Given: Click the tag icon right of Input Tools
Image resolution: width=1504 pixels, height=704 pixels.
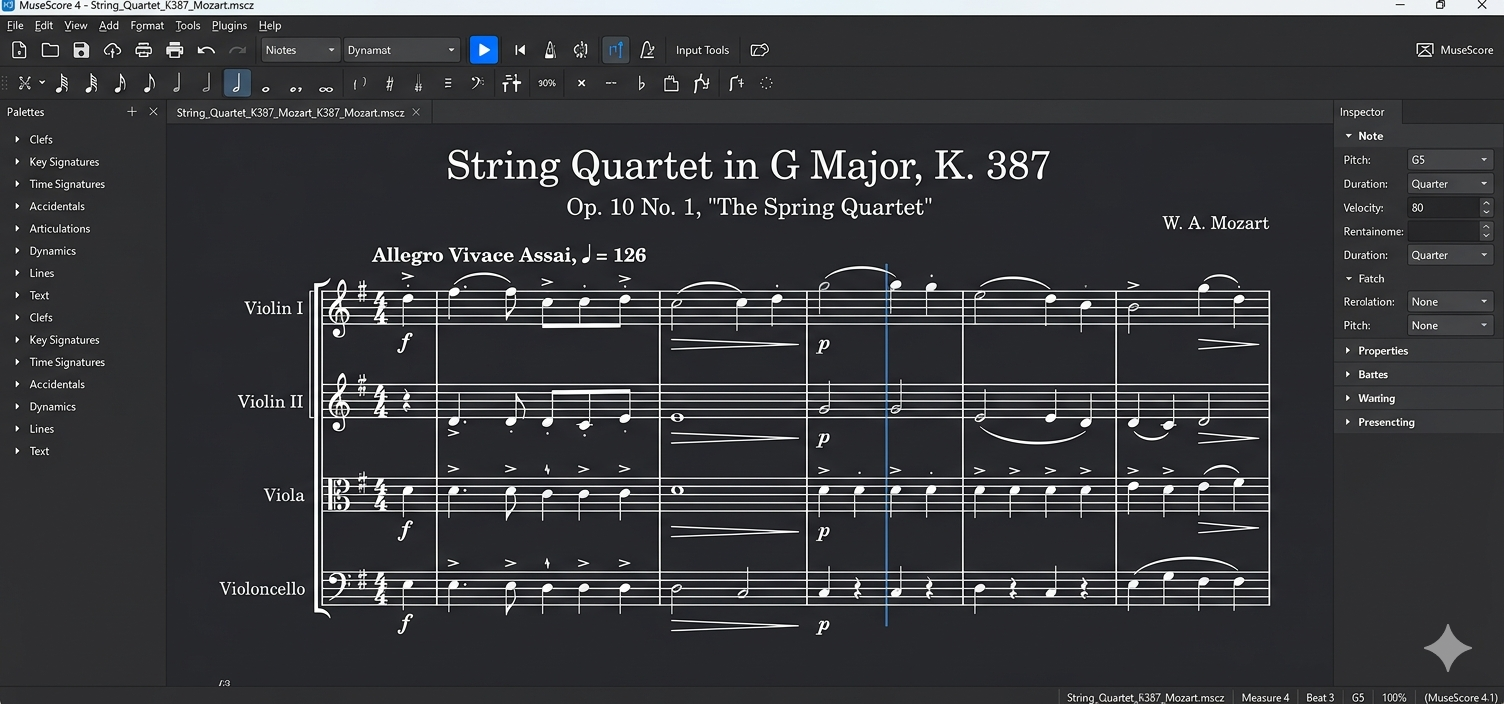Looking at the screenshot, I should pos(760,50).
